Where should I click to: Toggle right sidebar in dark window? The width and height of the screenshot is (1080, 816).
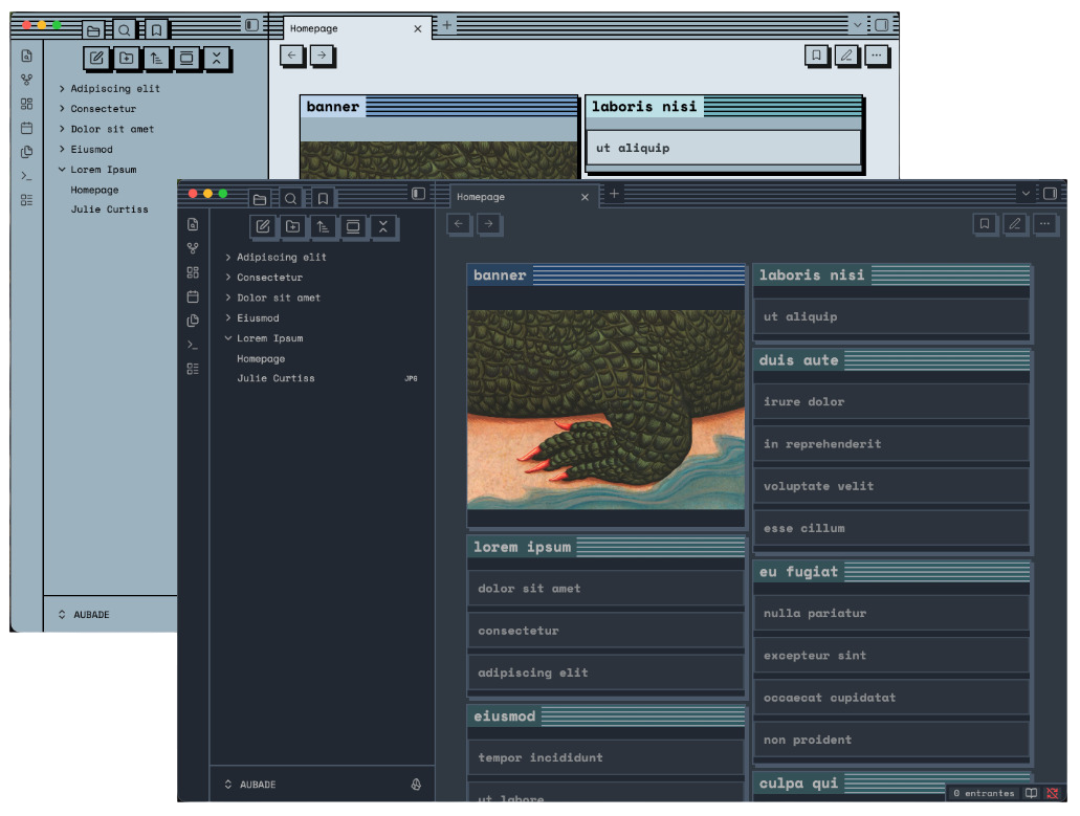coord(1050,193)
